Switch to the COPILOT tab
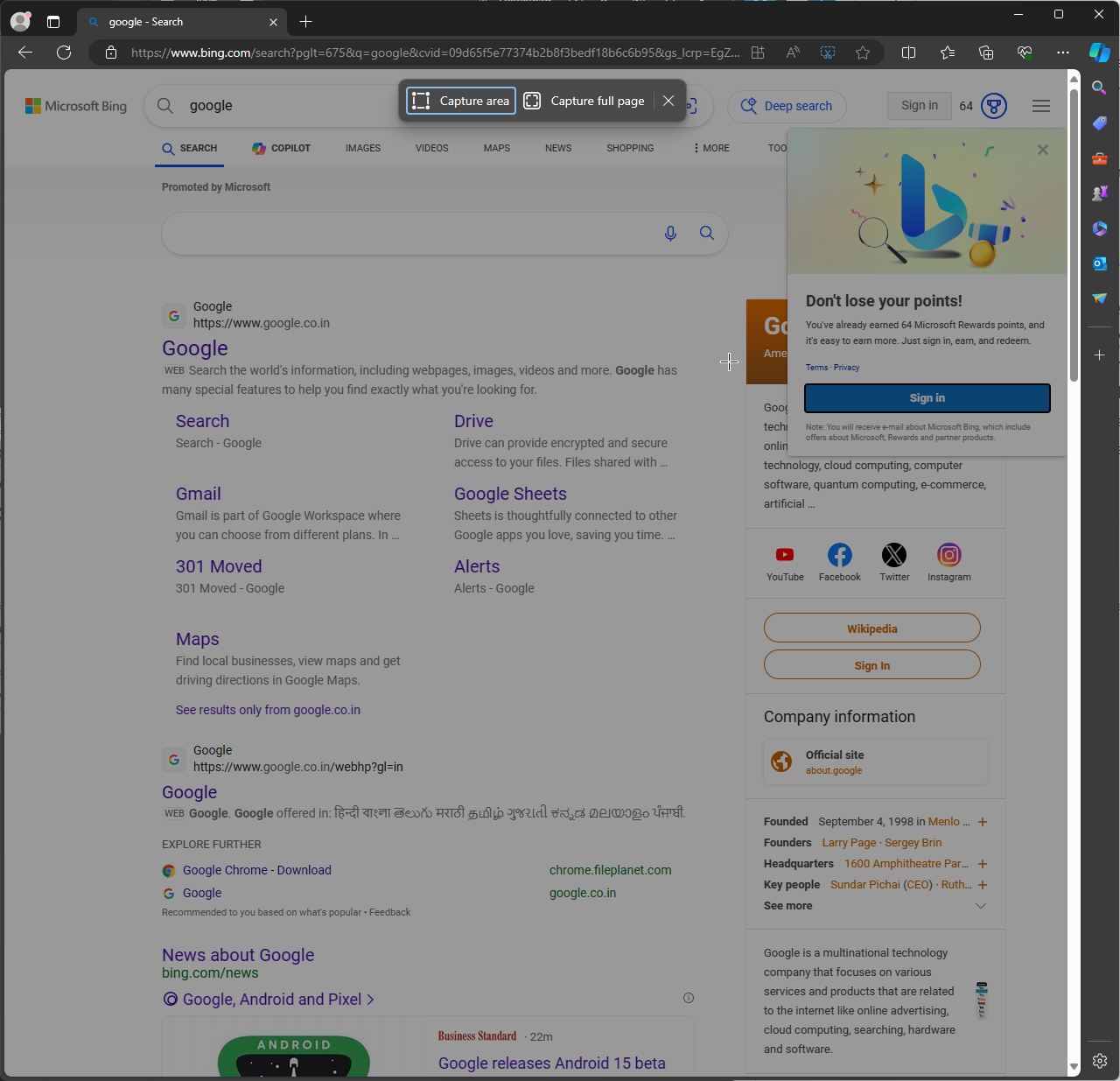Viewport: 1120px width, 1081px height. [x=281, y=148]
